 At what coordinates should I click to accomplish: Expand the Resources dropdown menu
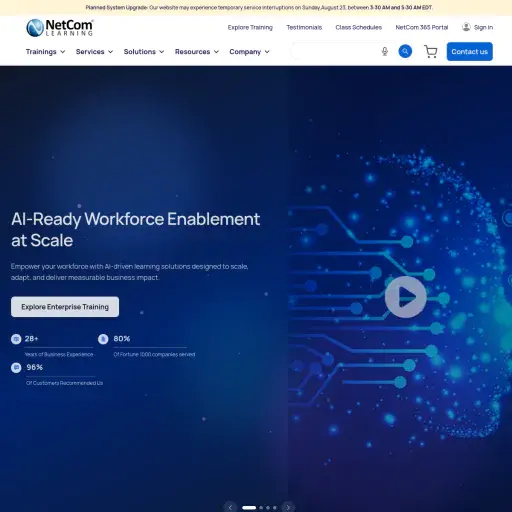click(x=197, y=52)
